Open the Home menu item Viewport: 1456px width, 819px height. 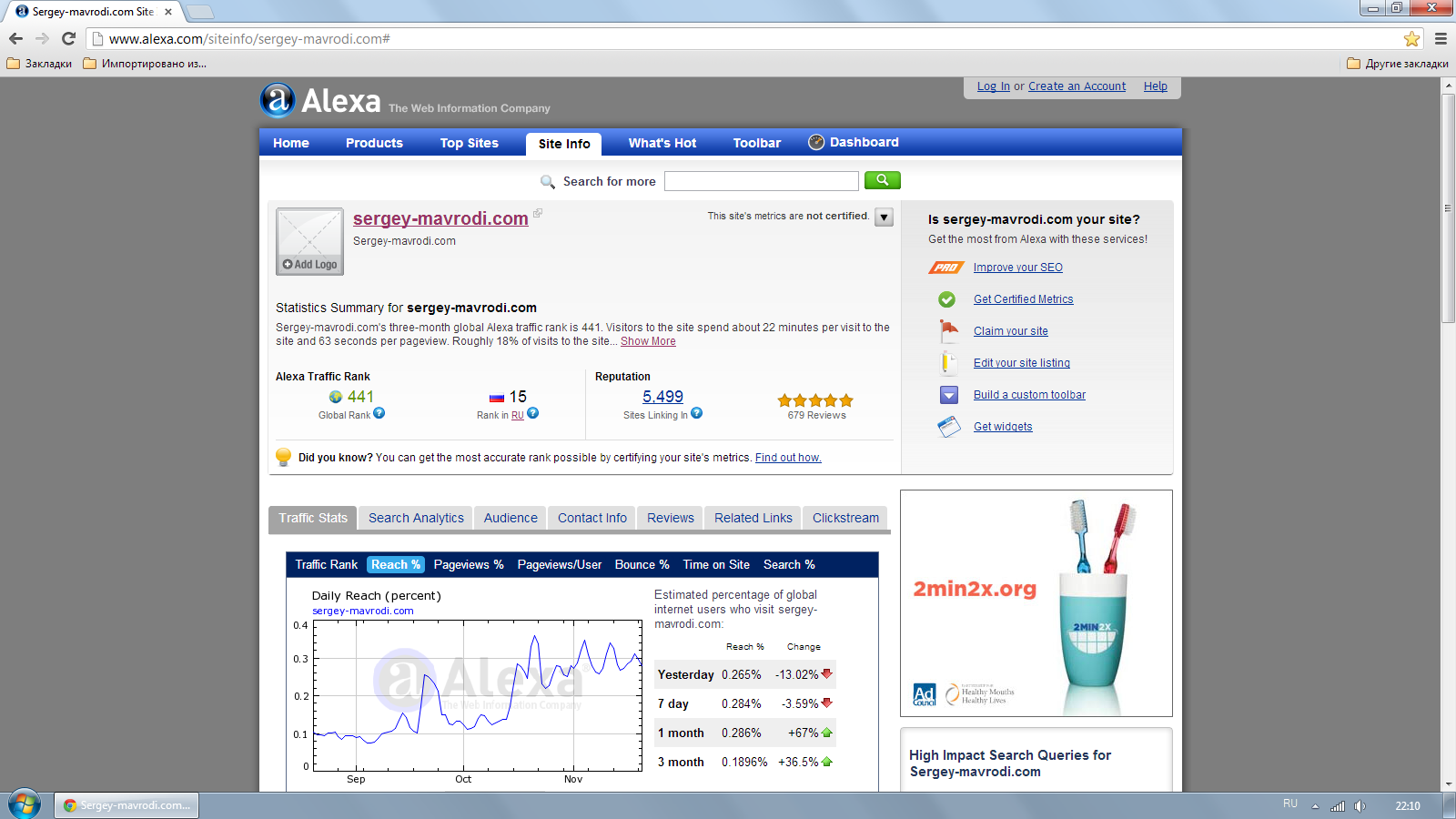[291, 143]
